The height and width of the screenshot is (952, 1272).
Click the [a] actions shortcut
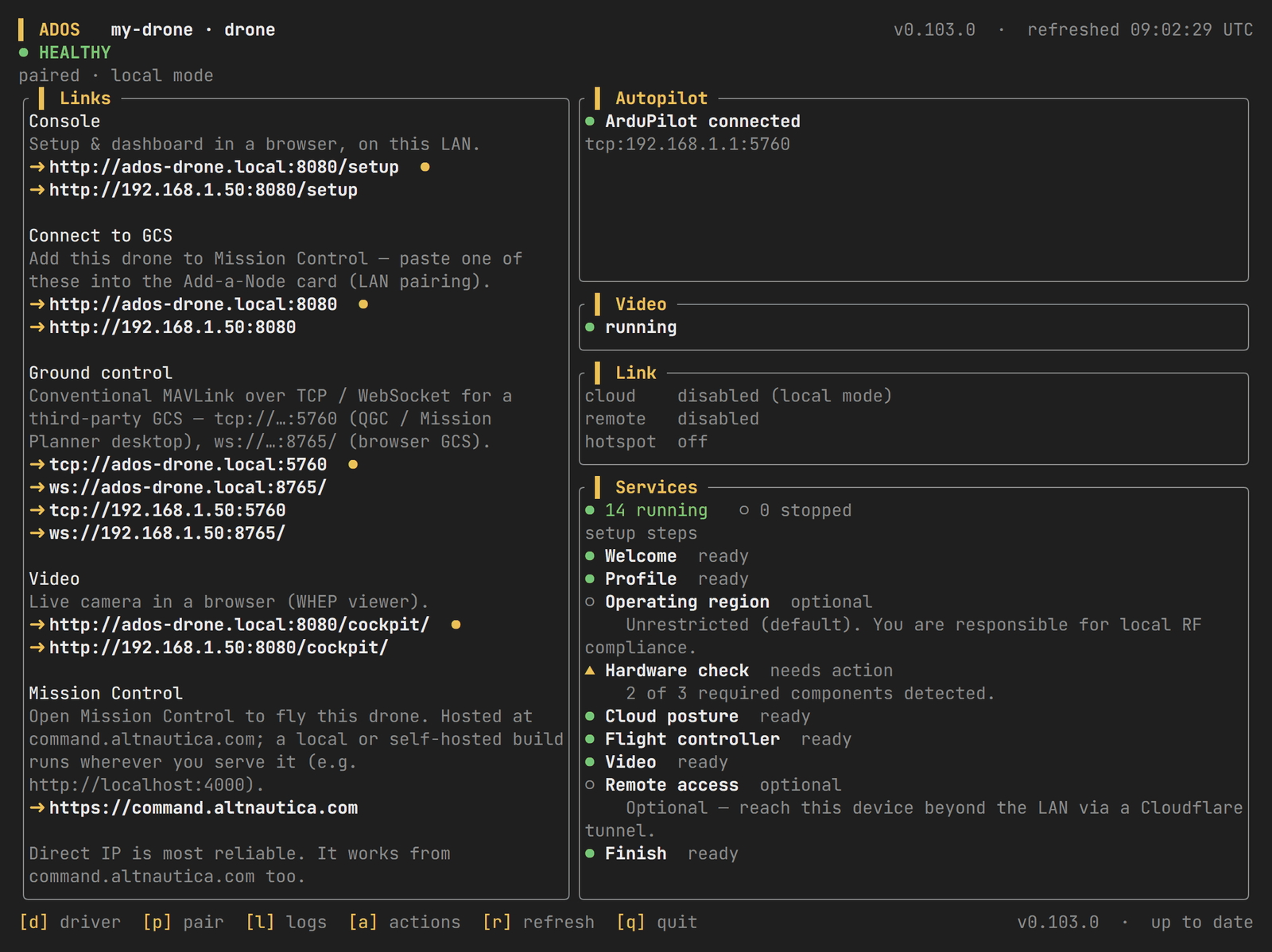(x=405, y=922)
